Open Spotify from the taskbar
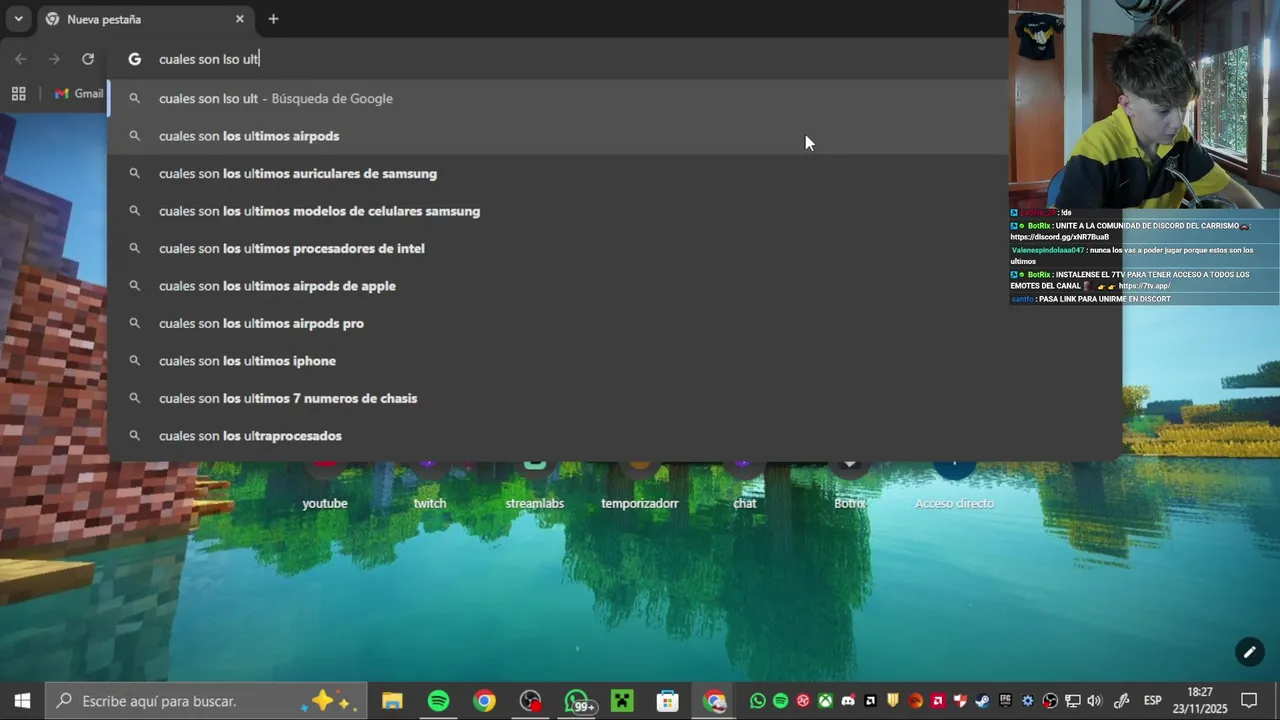 tap(438, 701)
